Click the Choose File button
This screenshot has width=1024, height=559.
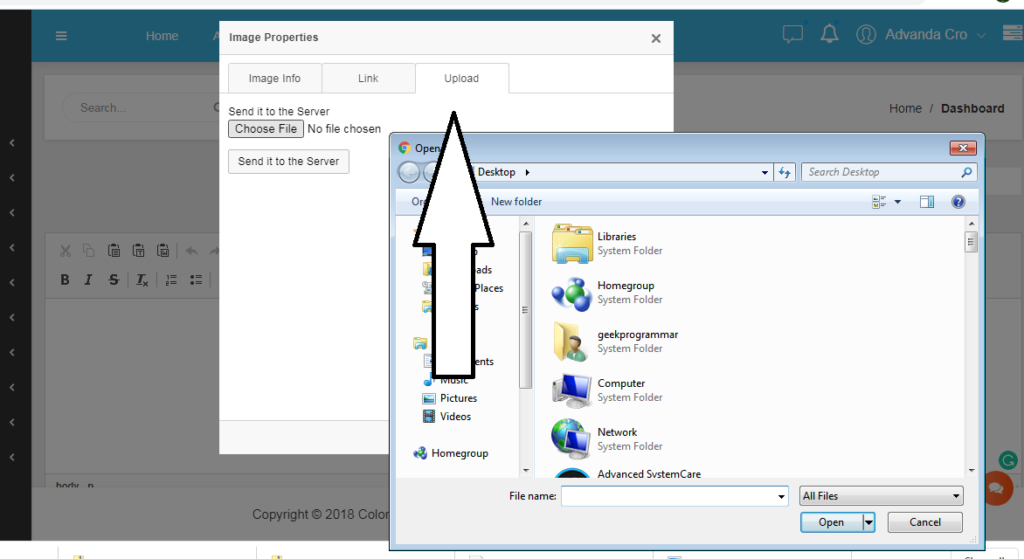pyautogui.click(x=266, y=129)
